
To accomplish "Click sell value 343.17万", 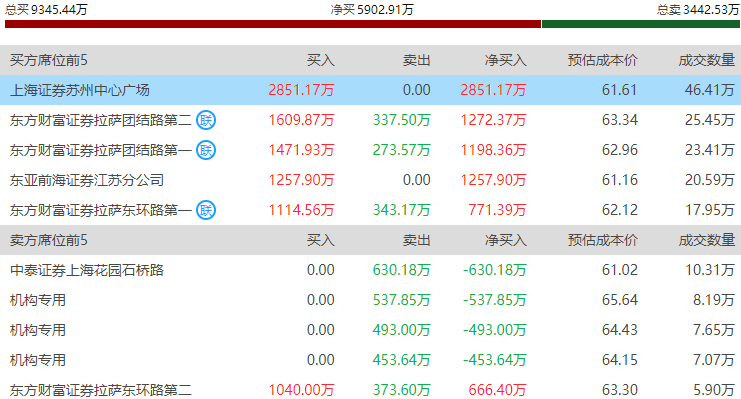I will click(x=402, y=210).
